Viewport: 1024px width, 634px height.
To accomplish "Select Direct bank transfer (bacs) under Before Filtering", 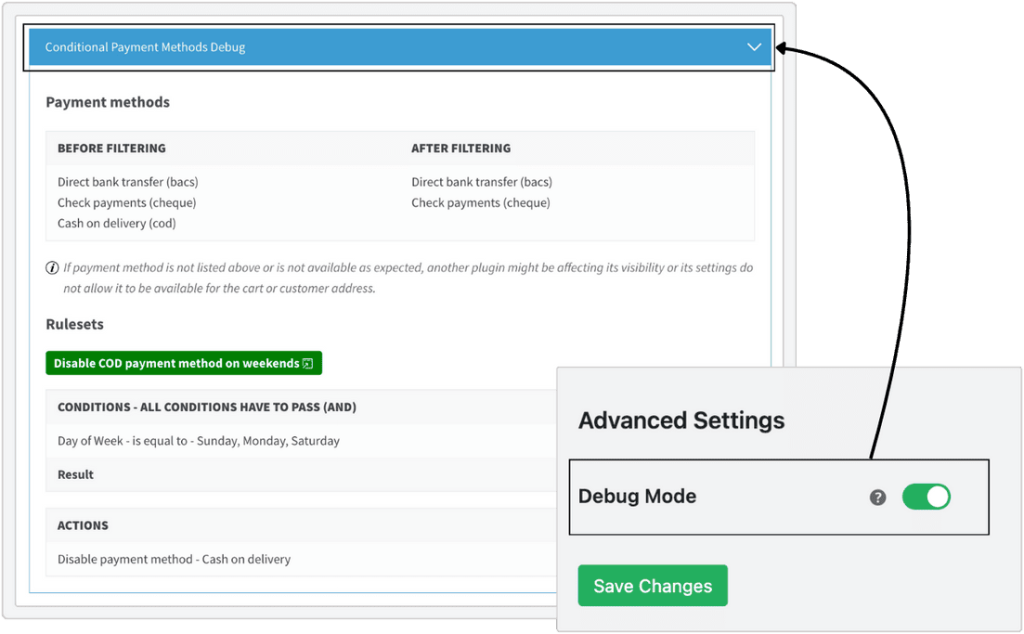I will coord(128,182).
